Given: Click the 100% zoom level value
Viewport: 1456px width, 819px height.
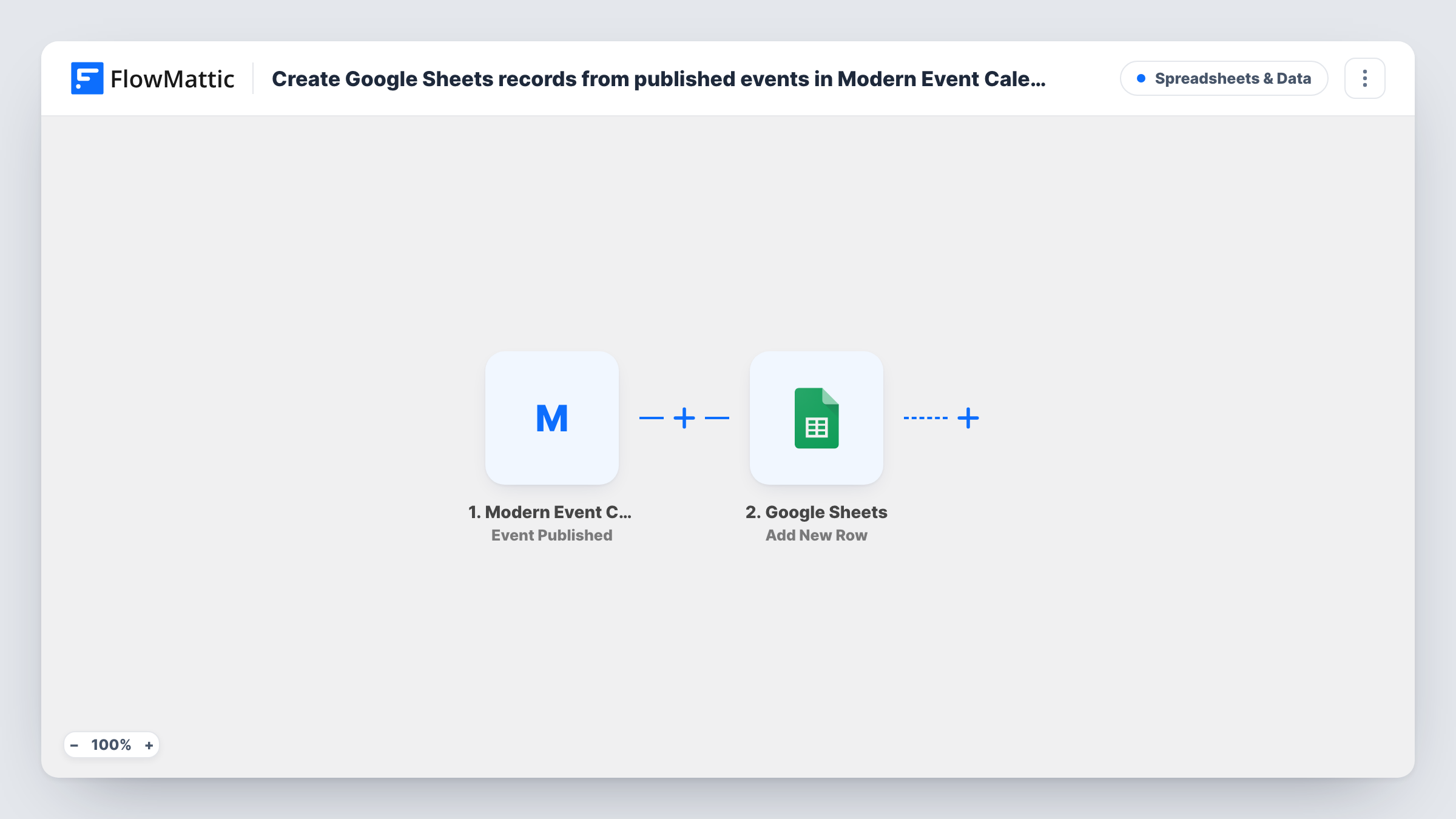Looking at the screenshot, I should click(x=111, y=745).
